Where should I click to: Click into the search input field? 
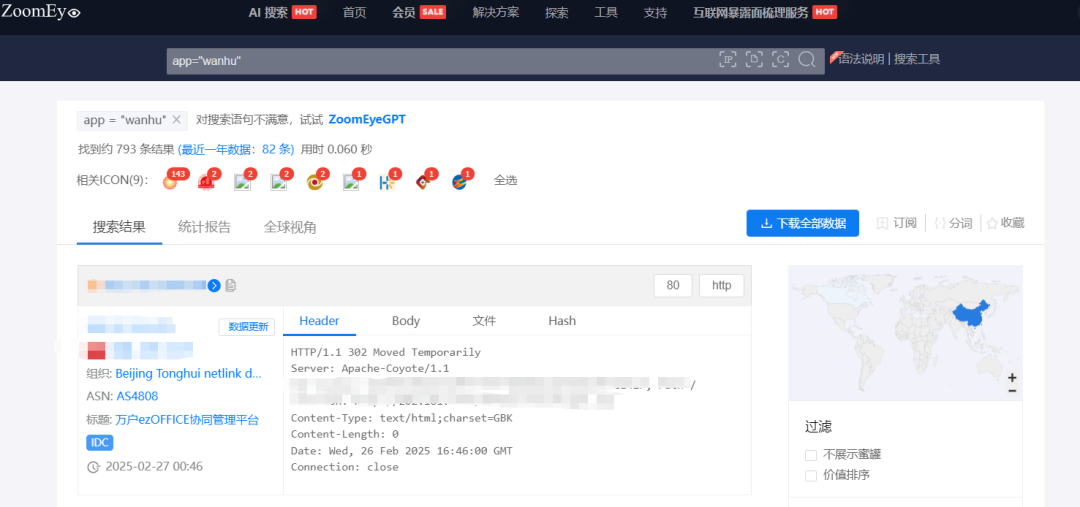click(441, 61)
